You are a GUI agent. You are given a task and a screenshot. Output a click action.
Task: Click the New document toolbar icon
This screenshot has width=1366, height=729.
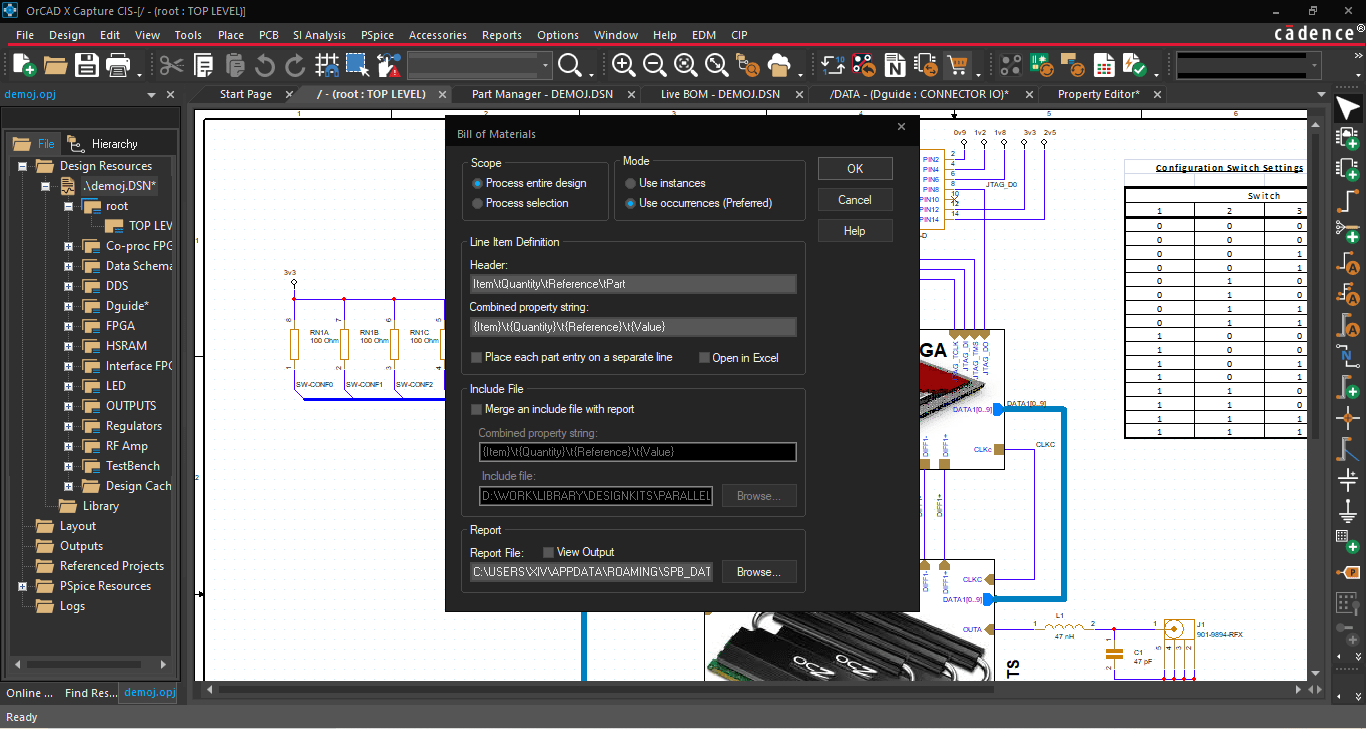24,66
